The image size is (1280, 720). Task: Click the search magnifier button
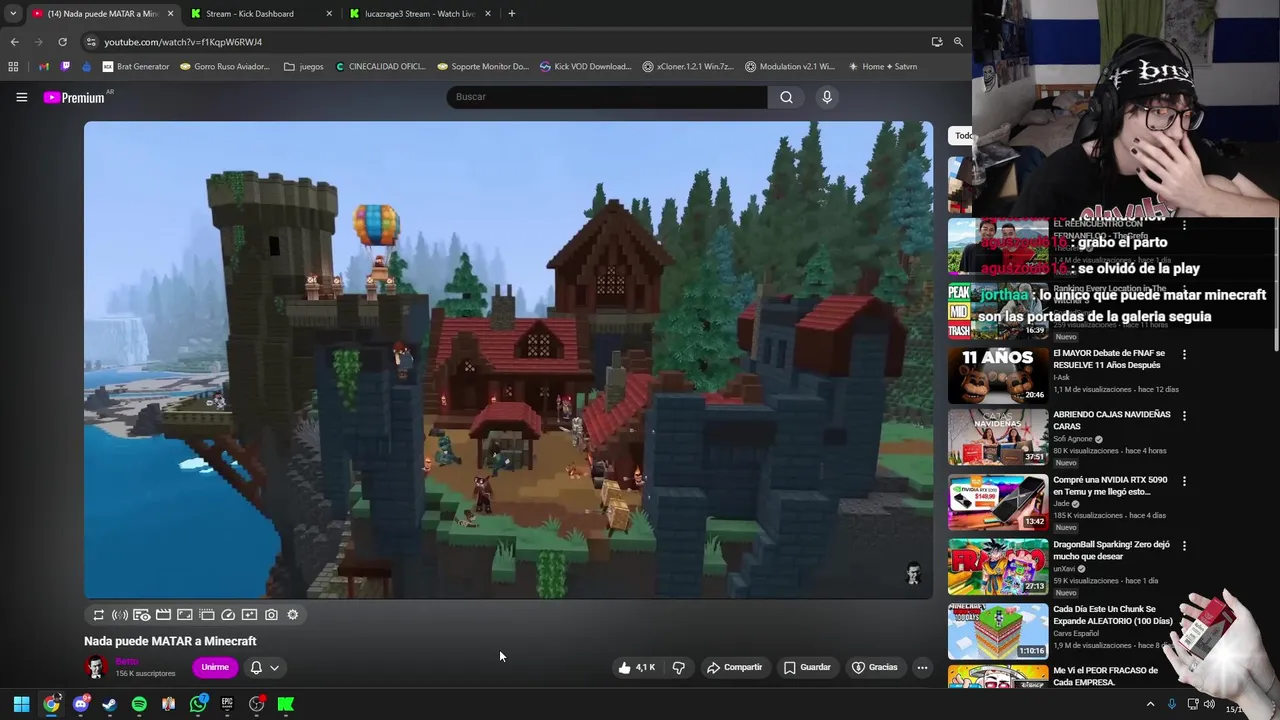[x=786, y=97]
